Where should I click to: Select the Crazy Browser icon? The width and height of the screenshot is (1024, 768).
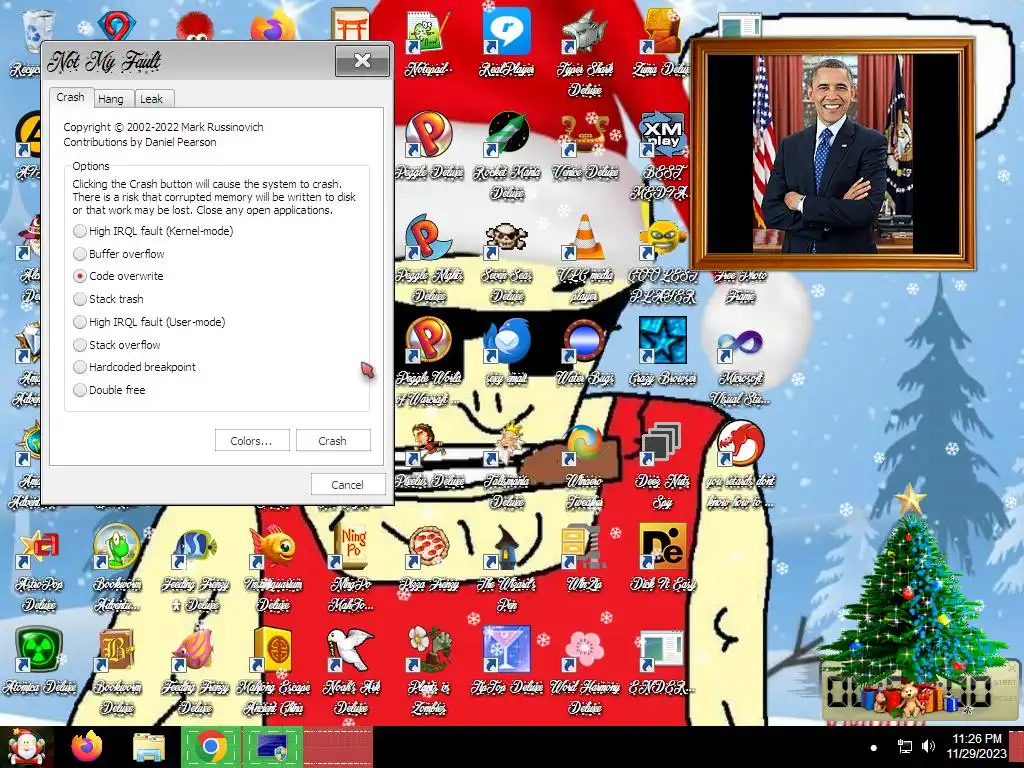click(662, 352)
